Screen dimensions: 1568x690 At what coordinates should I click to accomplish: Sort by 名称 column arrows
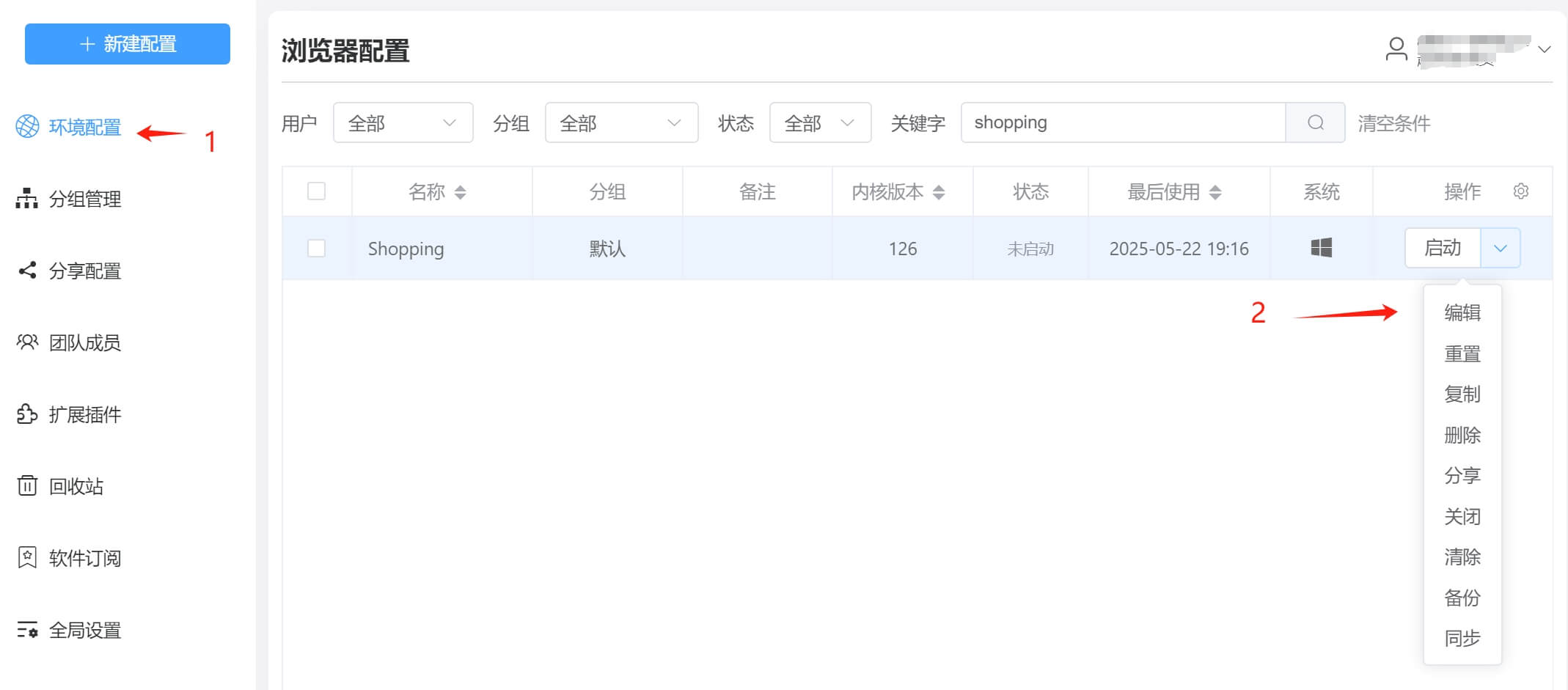(460, 192)
